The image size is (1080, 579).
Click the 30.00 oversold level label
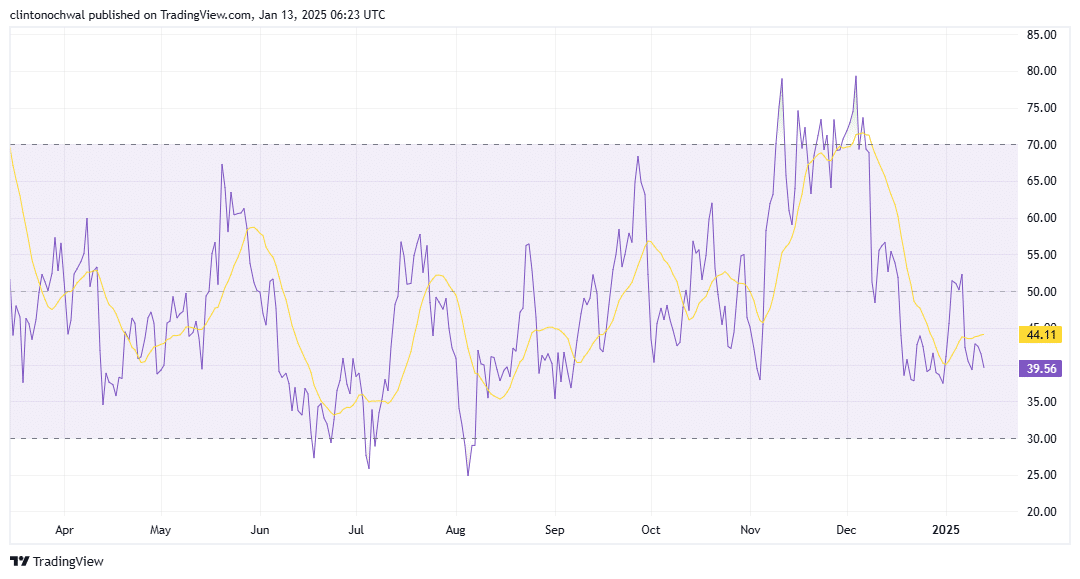point(1042,439)
